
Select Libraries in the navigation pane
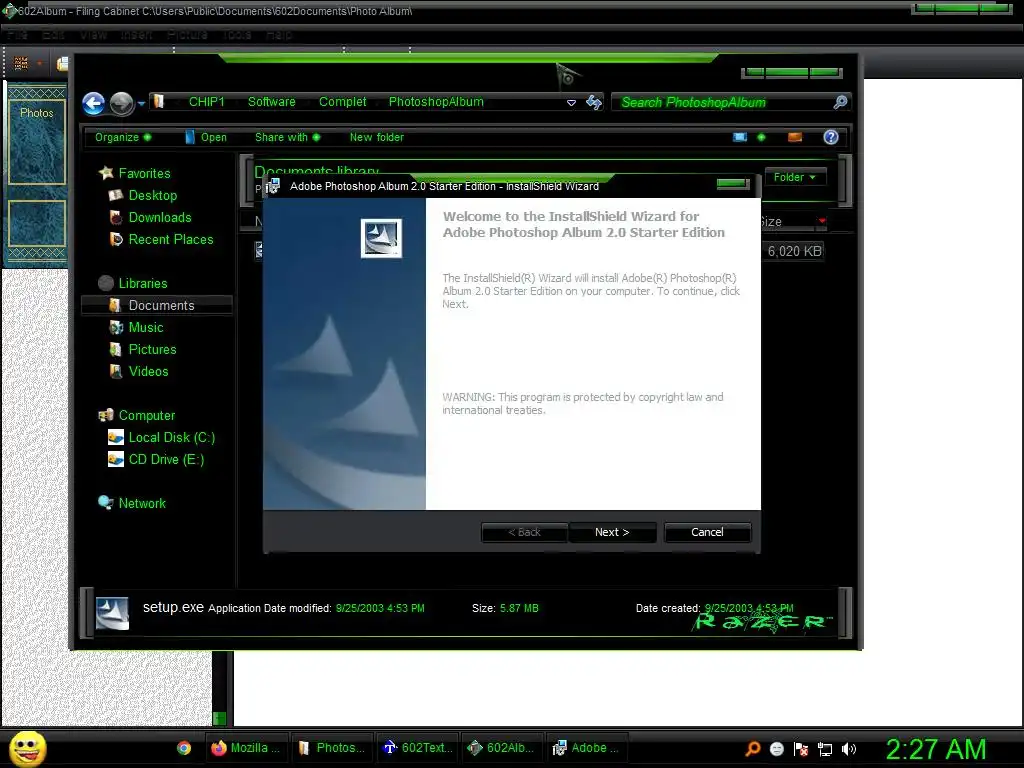143,283
